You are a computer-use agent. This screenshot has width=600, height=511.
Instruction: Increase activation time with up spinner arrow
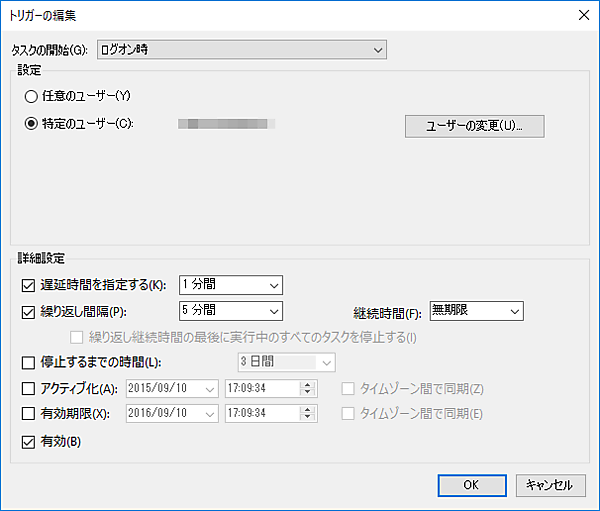(x=307, y=384)
